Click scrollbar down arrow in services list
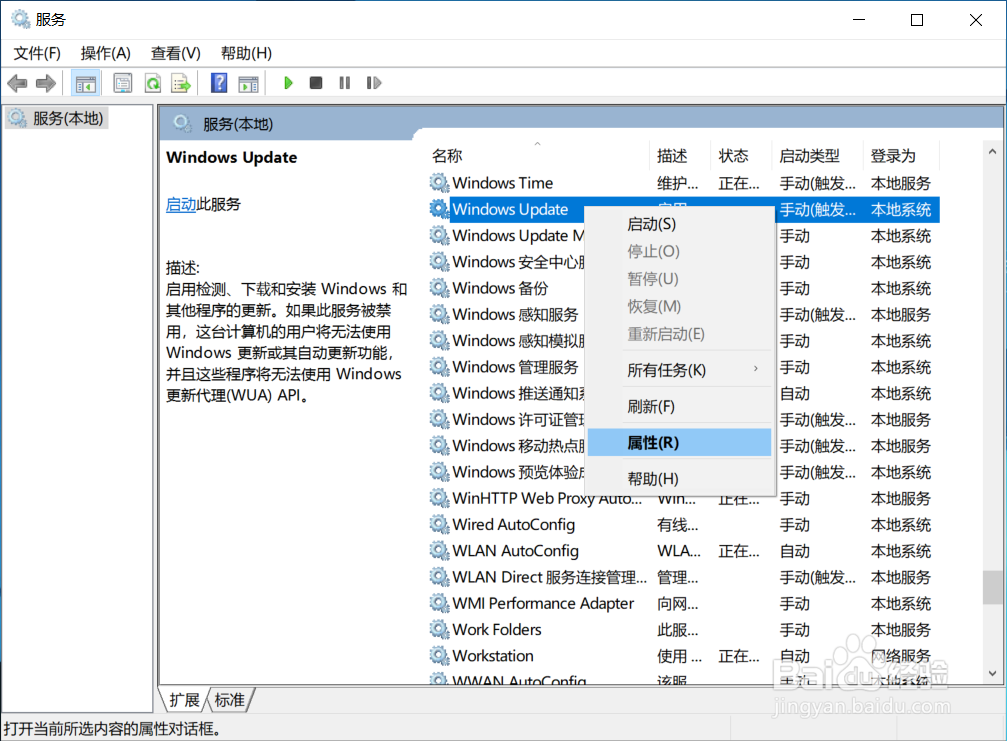The width and height of the screenshot is (1007, 741). 992,674
